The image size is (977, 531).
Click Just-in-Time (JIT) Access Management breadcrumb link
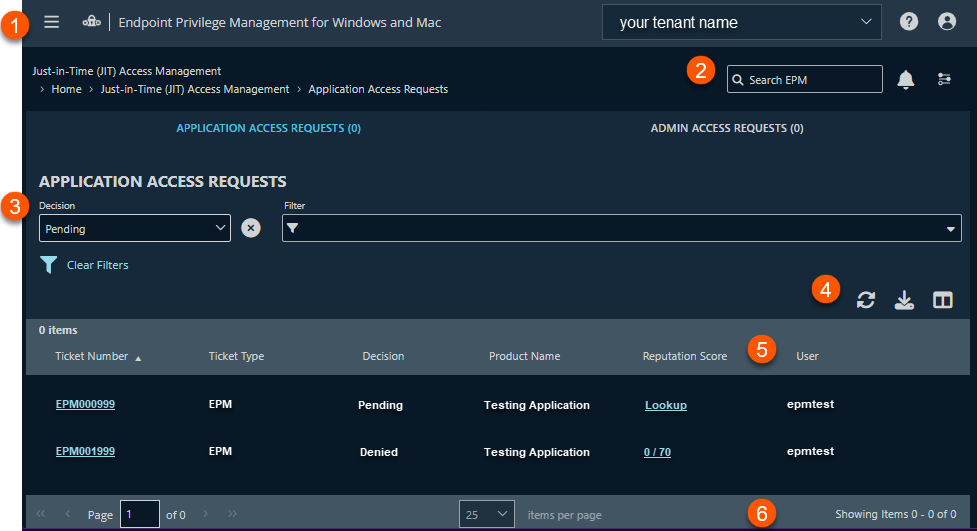(x=195, y=89)
